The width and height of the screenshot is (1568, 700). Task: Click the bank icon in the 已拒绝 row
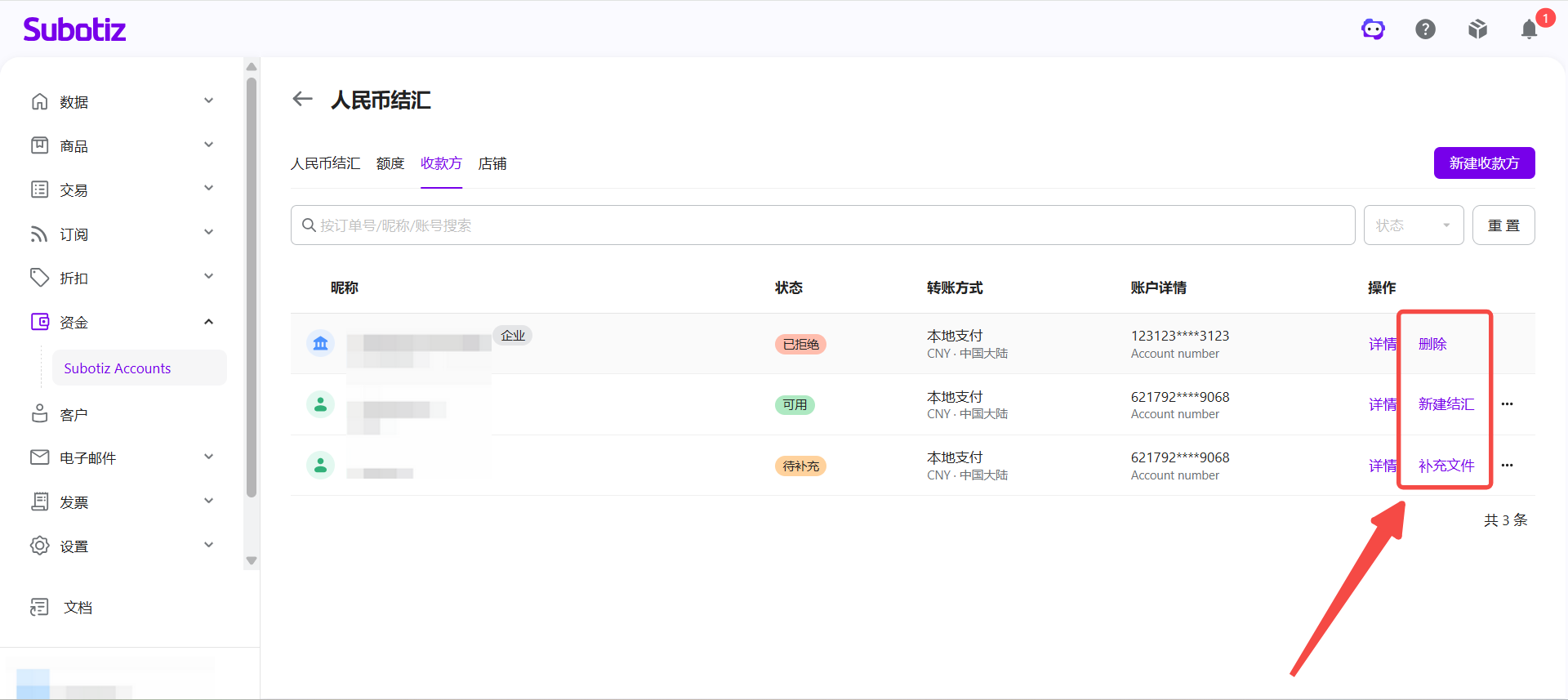point(320,343)
